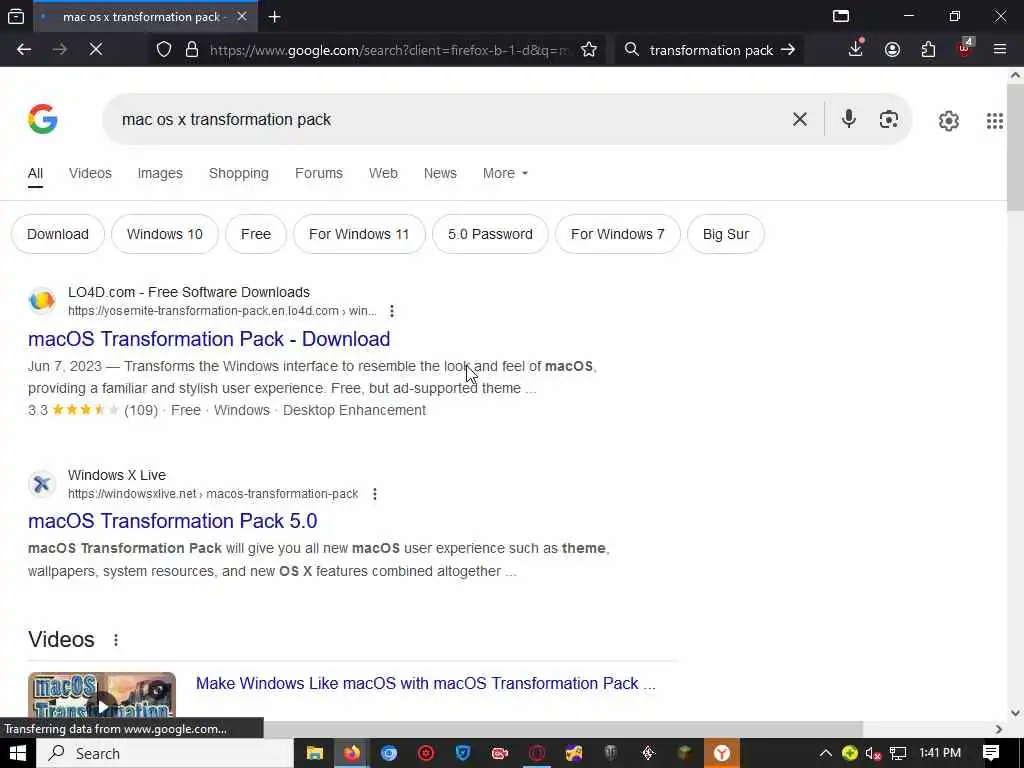1024x768 pixels.
Task: Clear the Google search box text
Action: 799,119
